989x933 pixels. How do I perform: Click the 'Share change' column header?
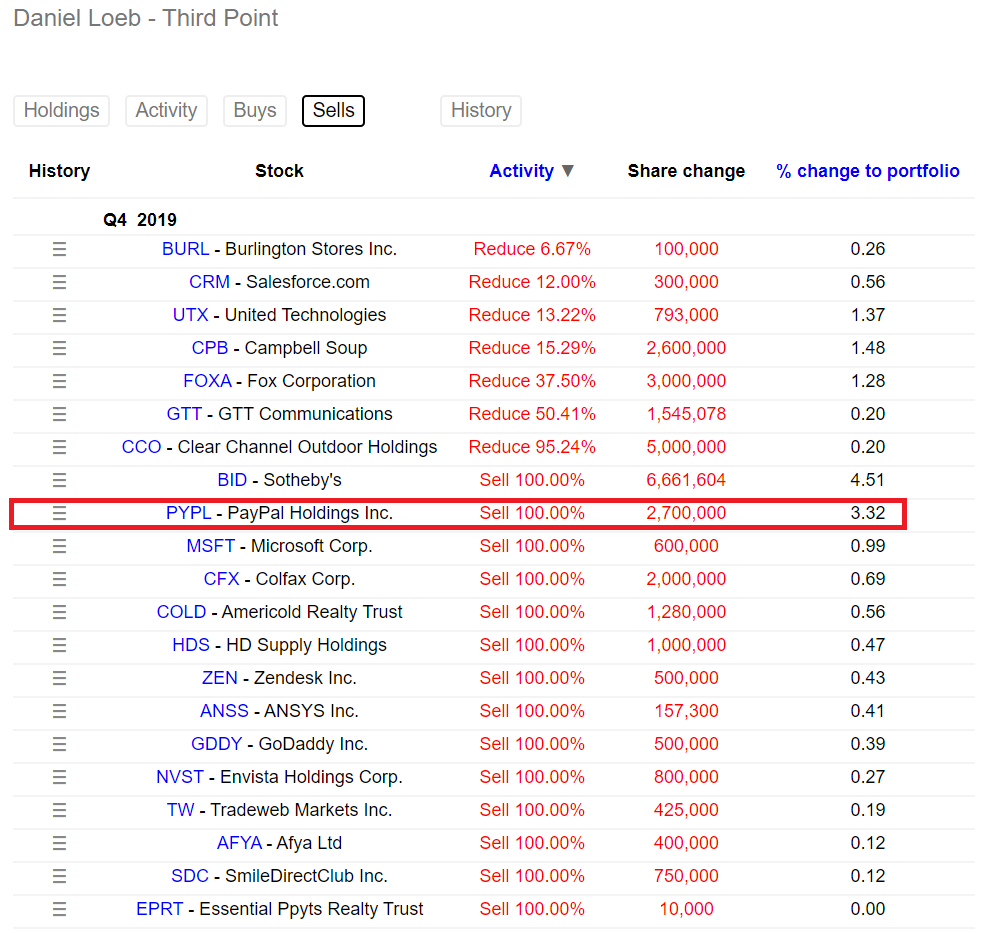tap(686, 171)
